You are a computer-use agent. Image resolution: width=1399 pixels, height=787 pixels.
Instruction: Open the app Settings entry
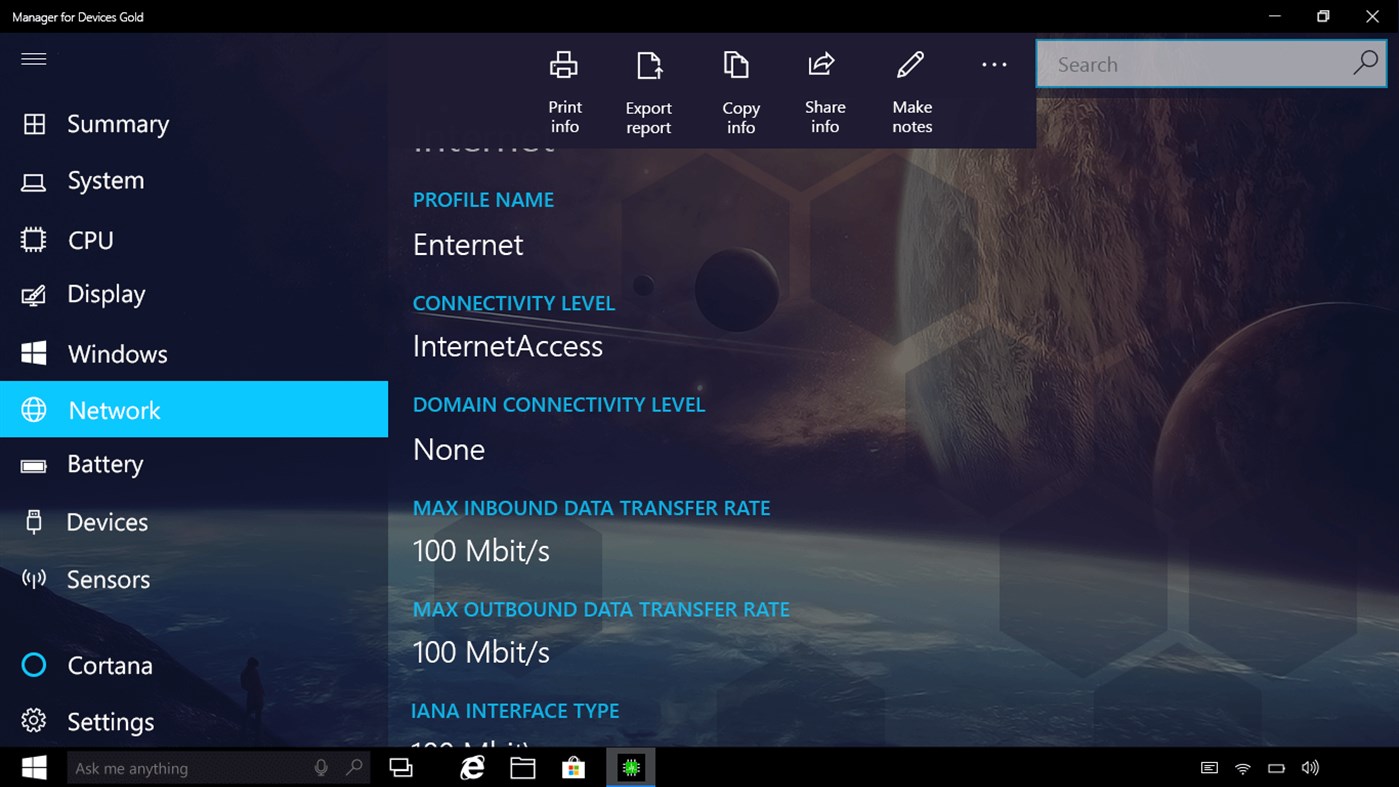coord(110,721)
